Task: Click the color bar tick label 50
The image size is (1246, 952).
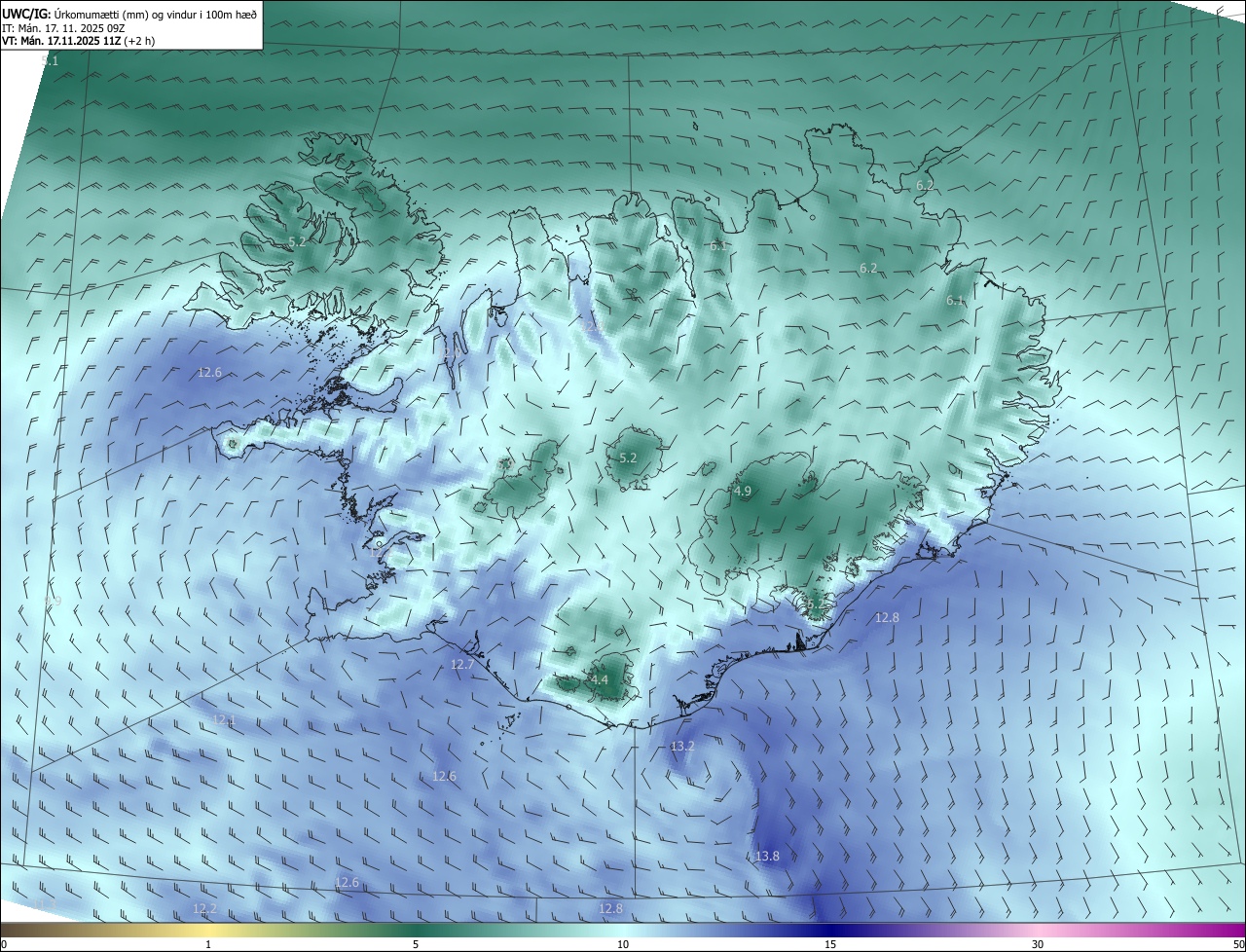Action: [x=1238, y=945]
